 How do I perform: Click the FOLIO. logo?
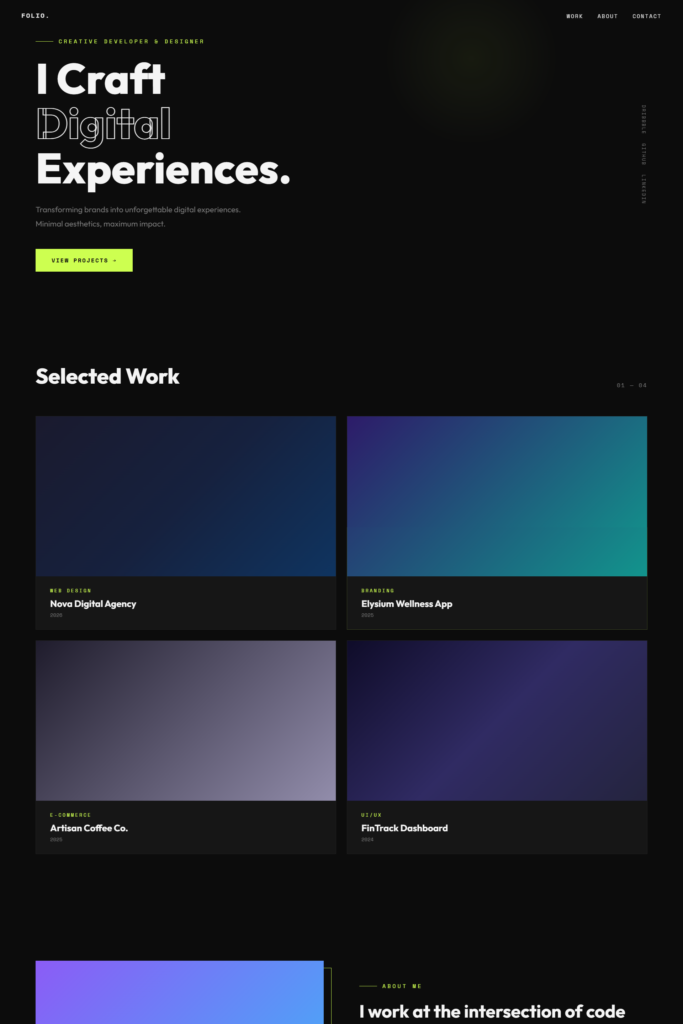pyautogui.click(x=35, y=16)
